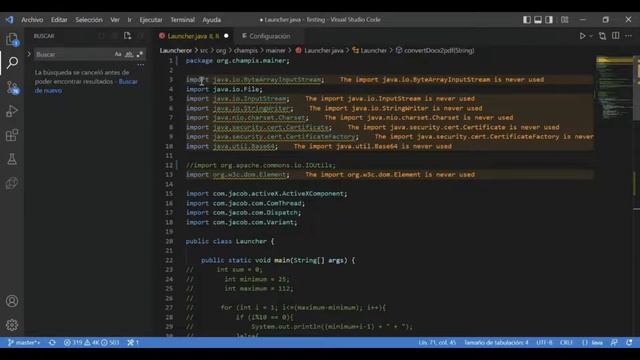Open the Manage gear icon
This screenshot has width=640, height=360.
tap(12, 325)
